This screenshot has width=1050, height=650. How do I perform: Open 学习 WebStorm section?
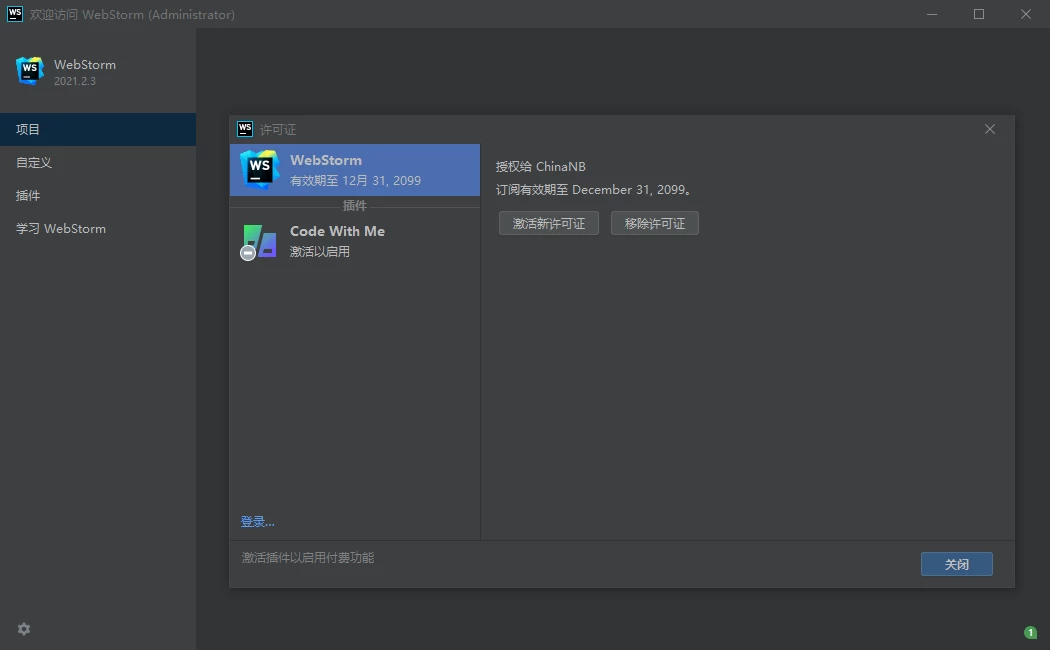click(x=98, y=229)
